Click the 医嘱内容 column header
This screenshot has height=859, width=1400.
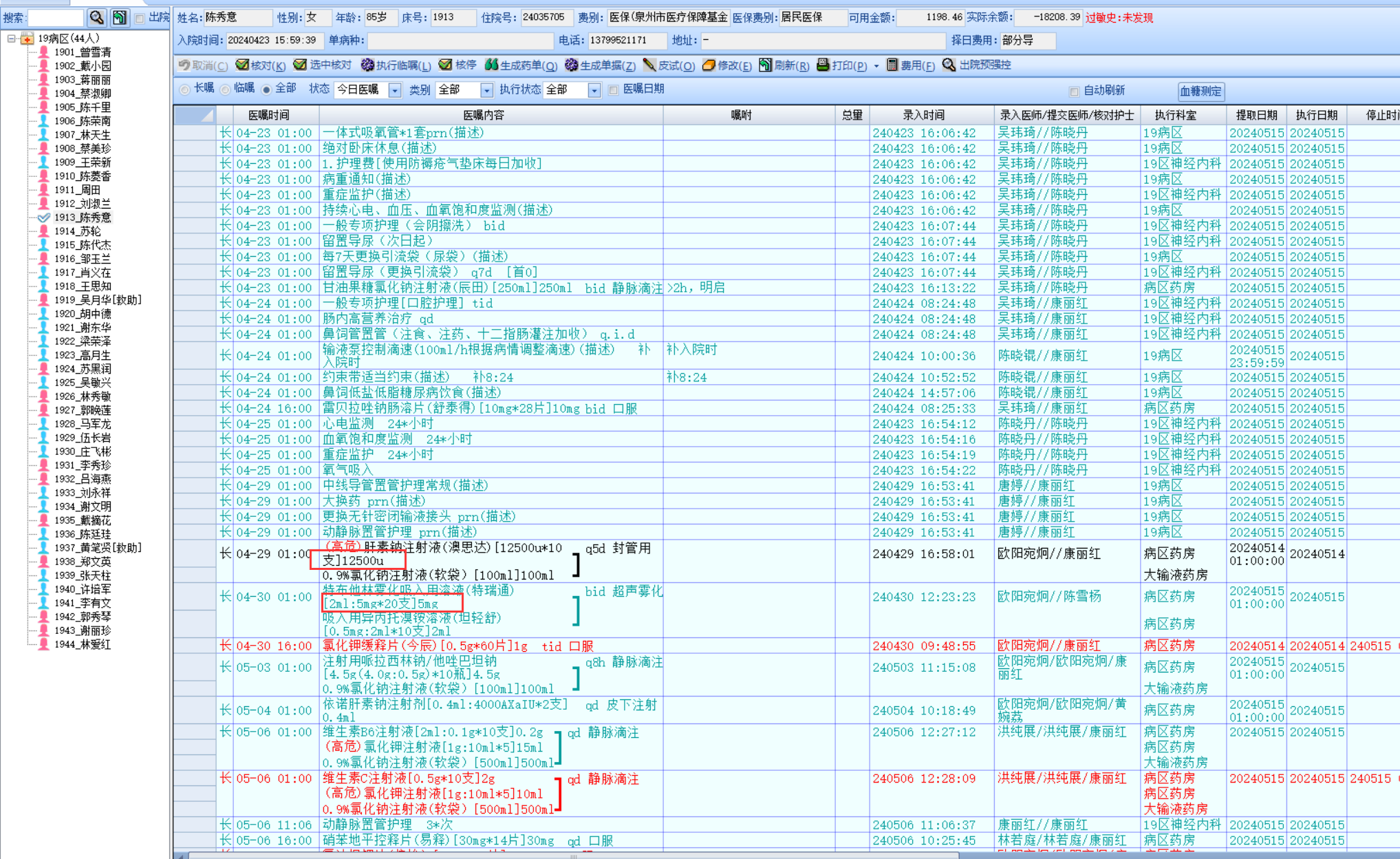click(483, 115)
